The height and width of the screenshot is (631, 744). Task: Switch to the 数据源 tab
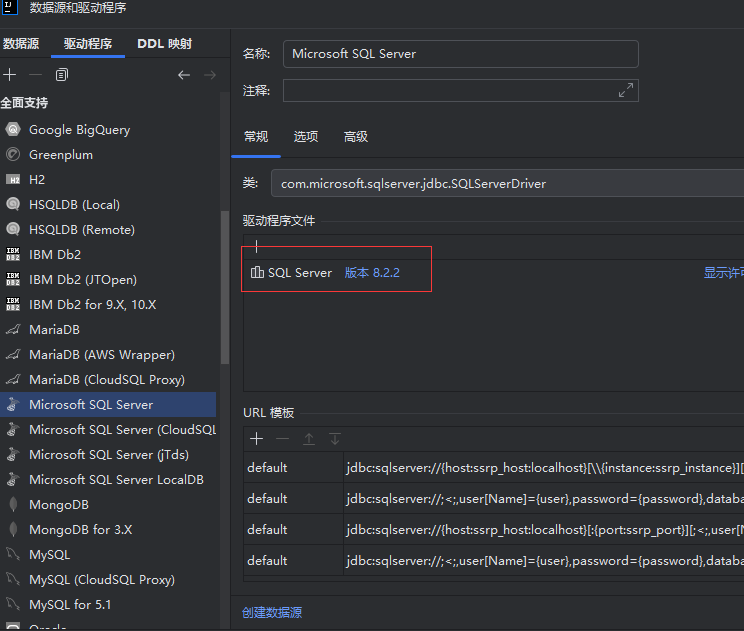pos(20,44)
